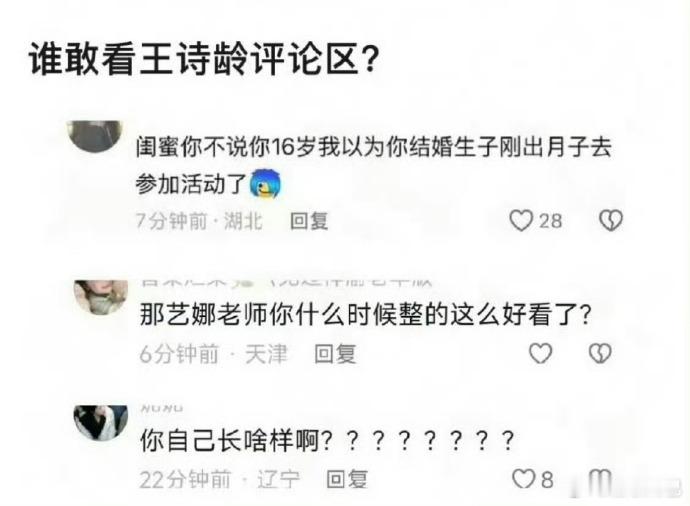This screenshot has width=690, height=506.
Task: Dislike the Tianjin comment with broken heart
Action: point(600,353)
